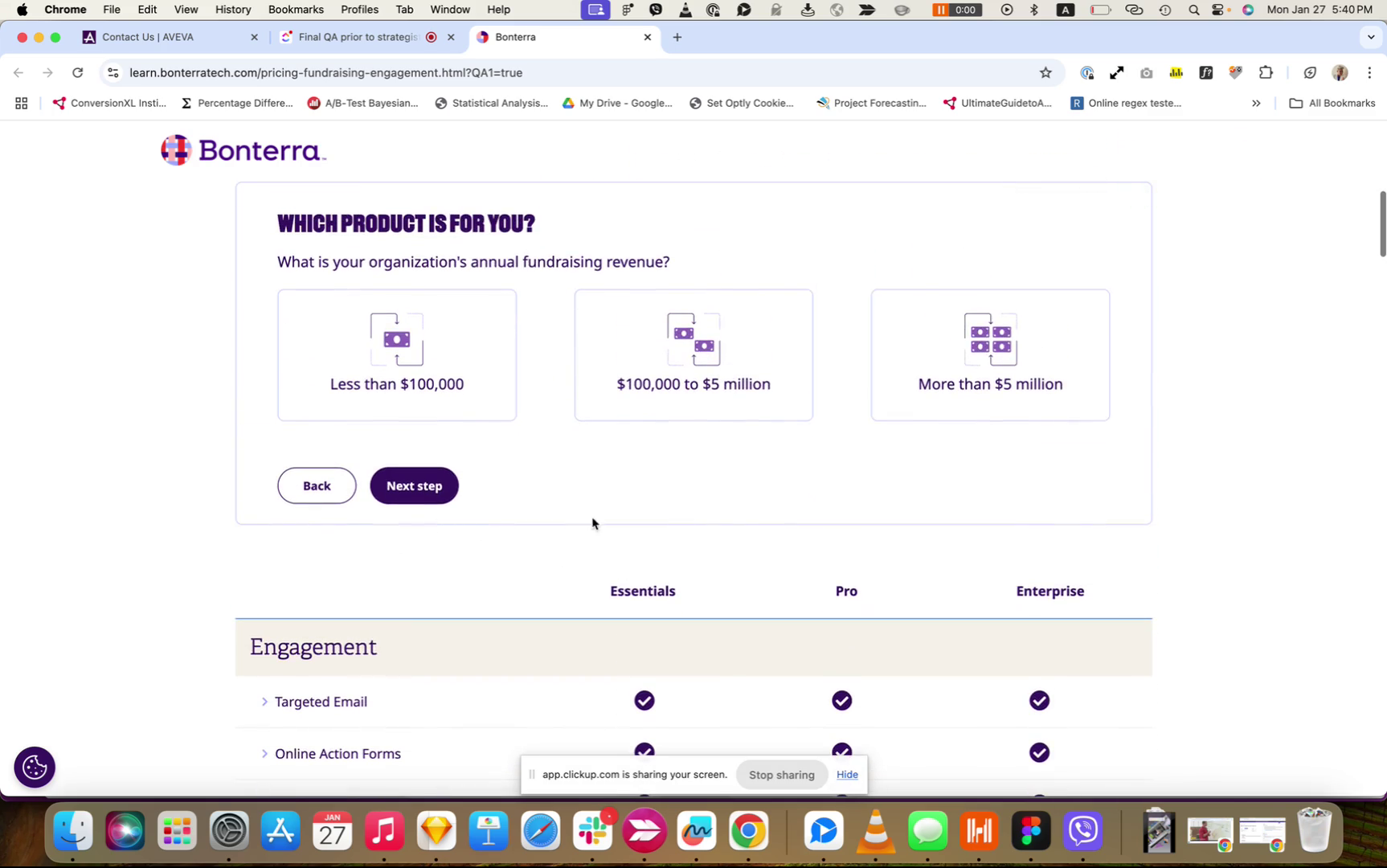Screen dimensions: 1387x868
Task: Click the Bonterra logo
Action: [243, 150]
